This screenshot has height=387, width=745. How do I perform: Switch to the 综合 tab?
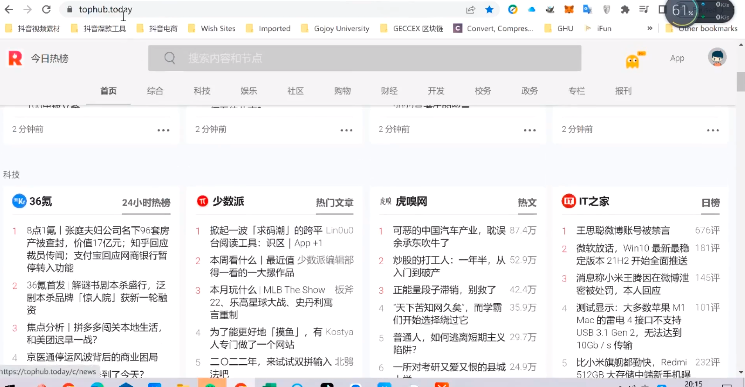155,91
